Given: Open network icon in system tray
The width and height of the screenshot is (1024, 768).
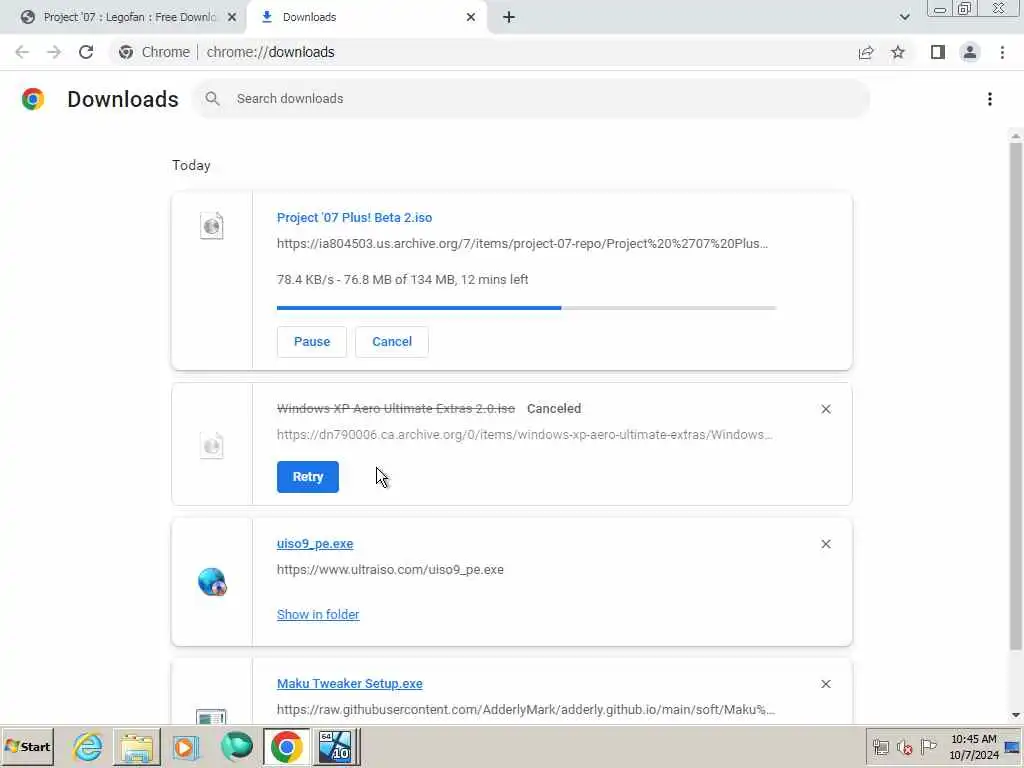Looking at the screenshot, I should pyautogui.click(x=881, y=747).
